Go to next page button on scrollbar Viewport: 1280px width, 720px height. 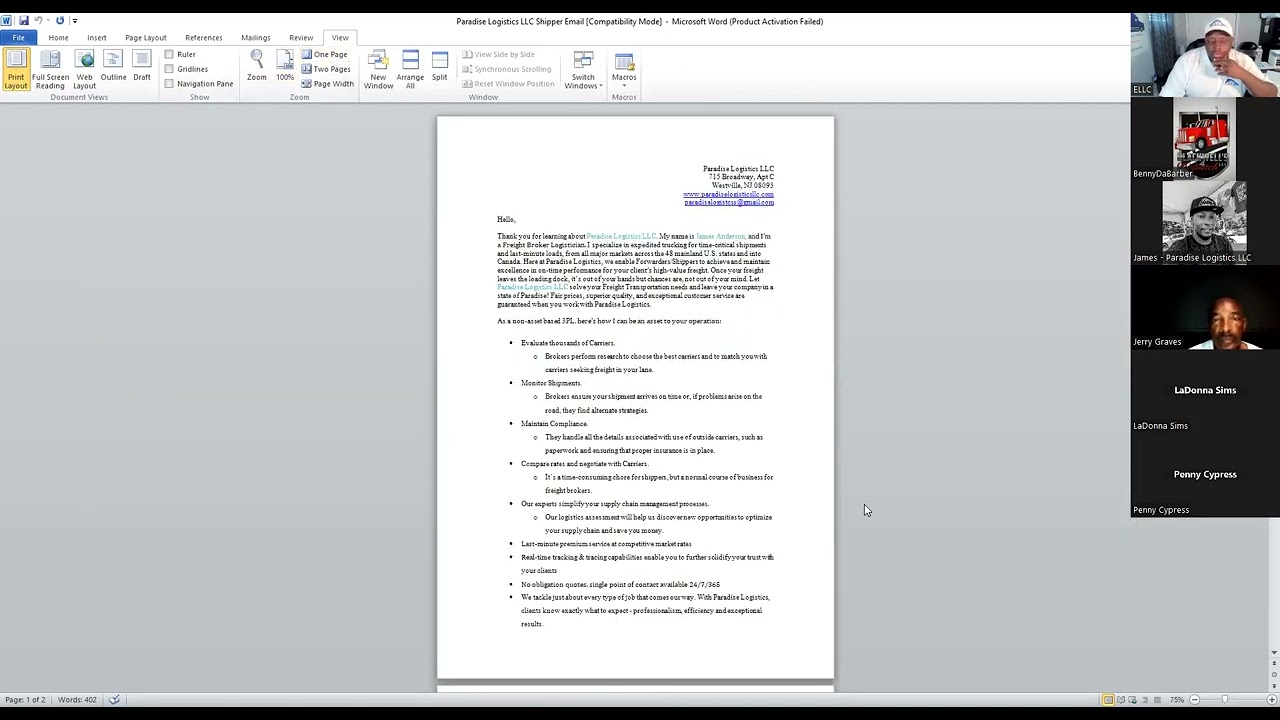(x=1273, y=685)
